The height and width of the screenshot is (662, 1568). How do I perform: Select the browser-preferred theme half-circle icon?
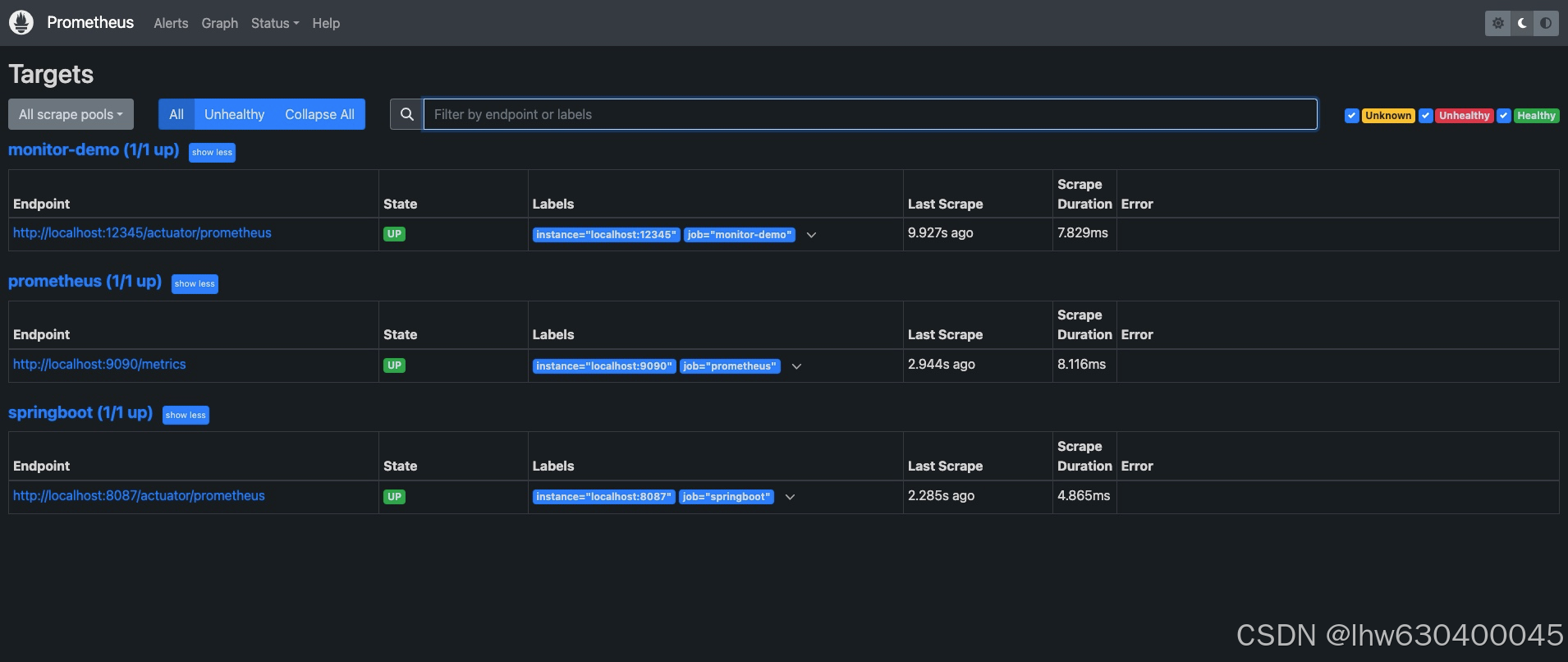pyautogui.click(x=1546, y=23)
